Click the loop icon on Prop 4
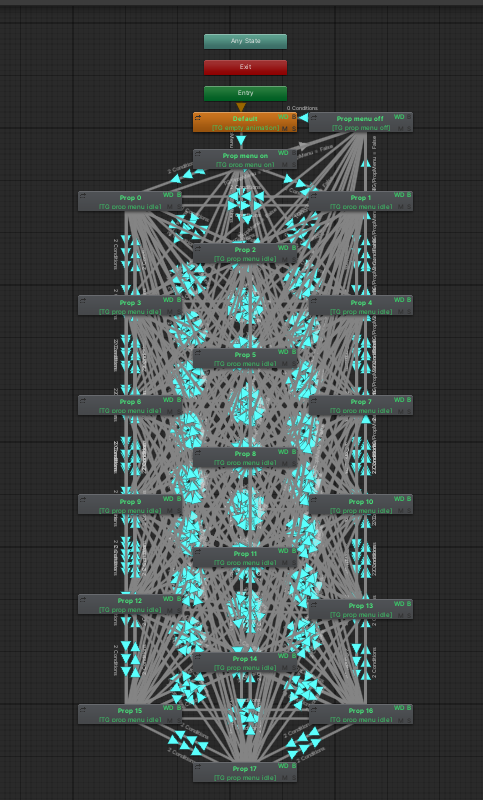The width and height of the screenshot is (483, 800). [314, 301]
